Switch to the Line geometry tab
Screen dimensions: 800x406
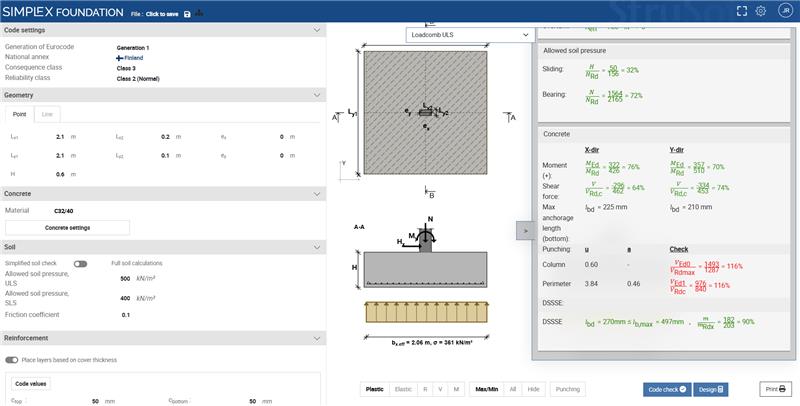click(47, 115)
